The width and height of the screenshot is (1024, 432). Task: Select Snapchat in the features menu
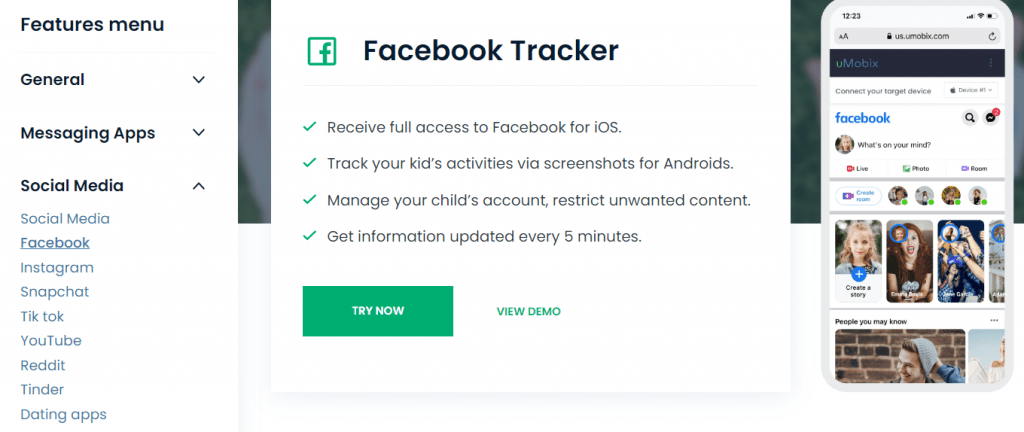point(55,292)
